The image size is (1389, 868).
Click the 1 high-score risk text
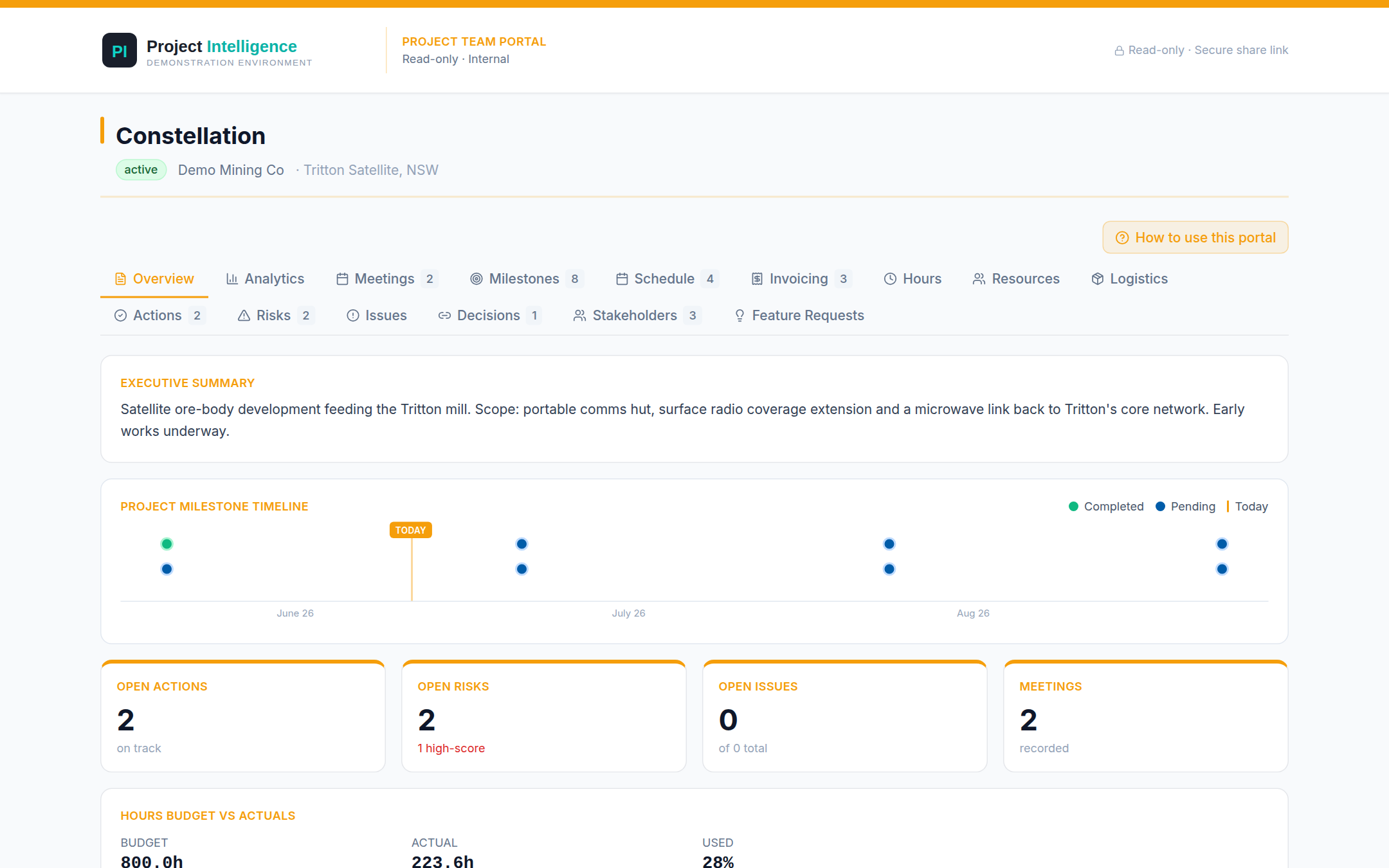(x=451, y=748)
